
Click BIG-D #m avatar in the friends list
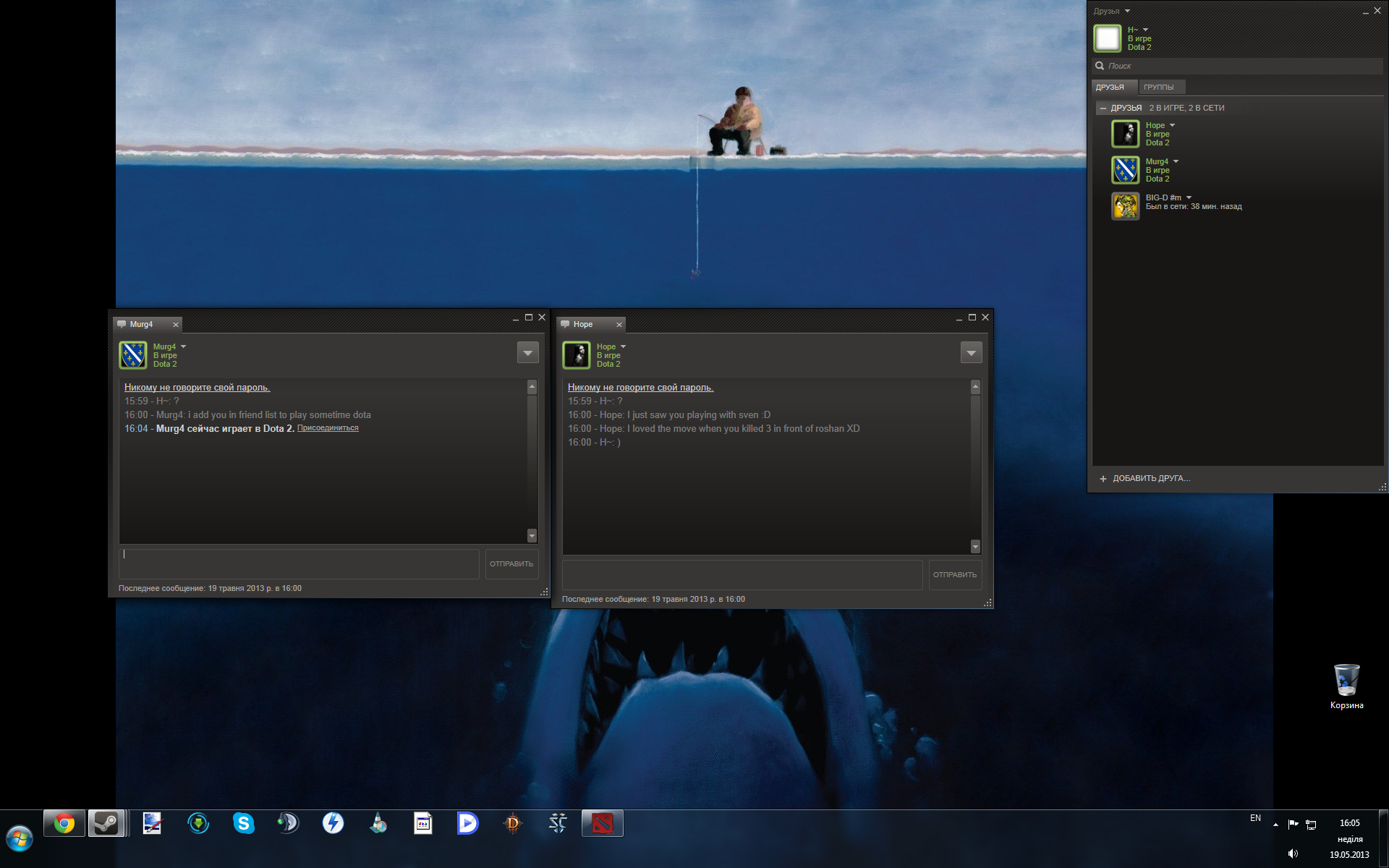[x=1125, y=206]
